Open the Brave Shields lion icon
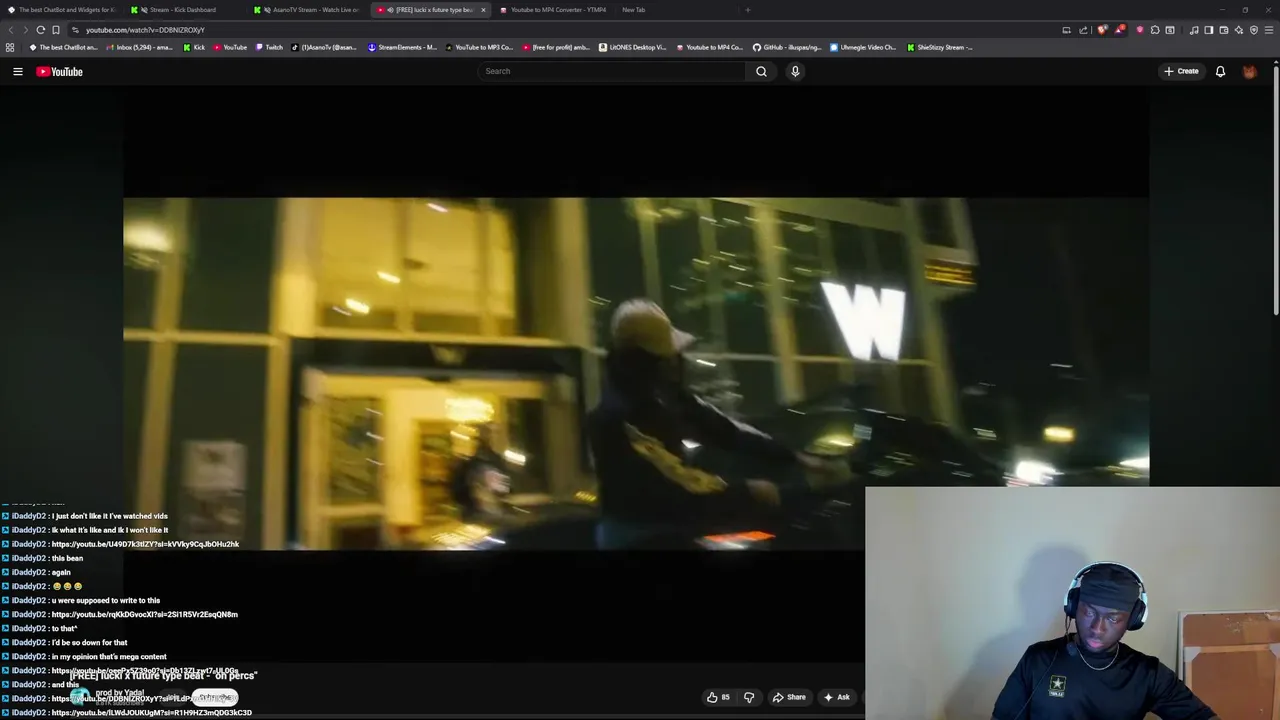The height and width of the screenshot is (720, 1280). 1102,30
